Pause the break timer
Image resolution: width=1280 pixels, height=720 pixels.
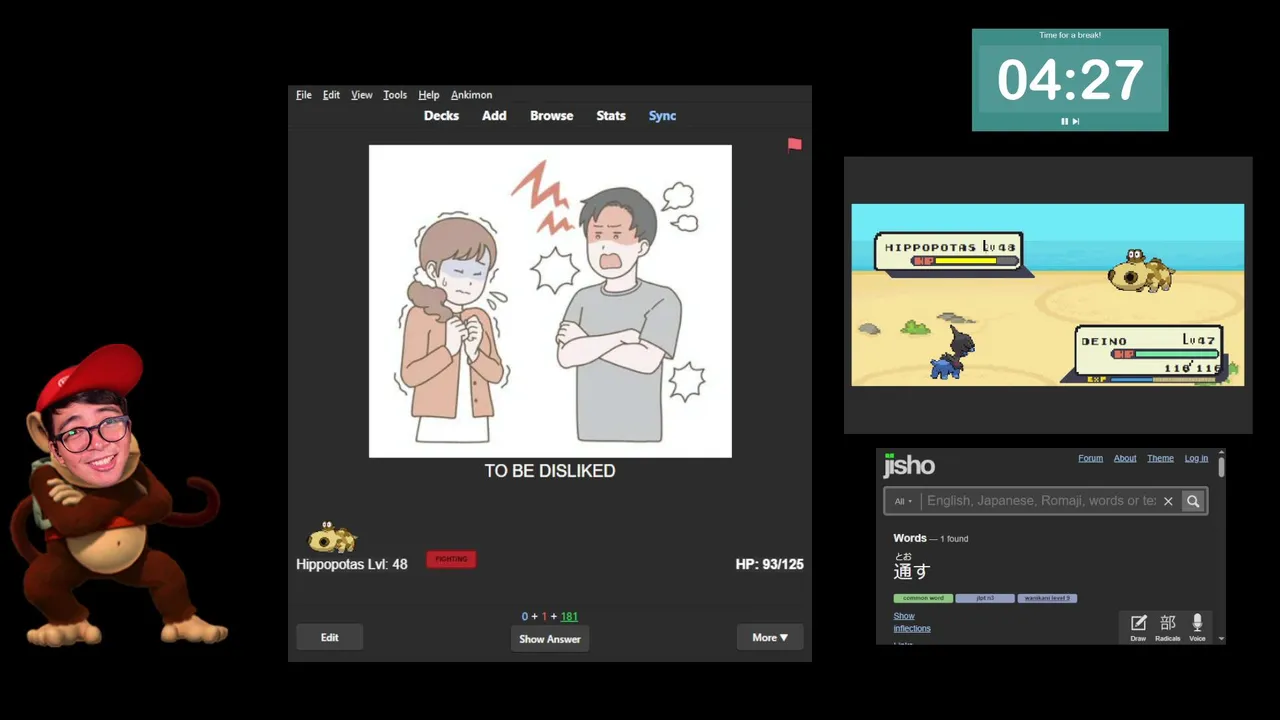1064,121
